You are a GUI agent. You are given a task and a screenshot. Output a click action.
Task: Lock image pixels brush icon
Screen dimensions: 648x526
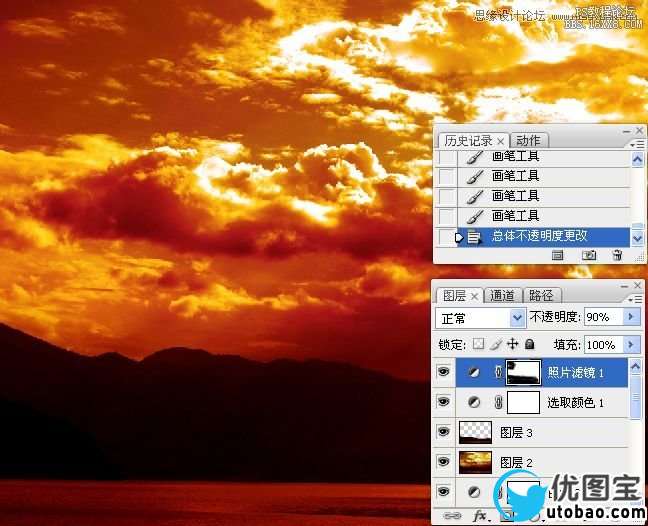(x=496, y=344)
